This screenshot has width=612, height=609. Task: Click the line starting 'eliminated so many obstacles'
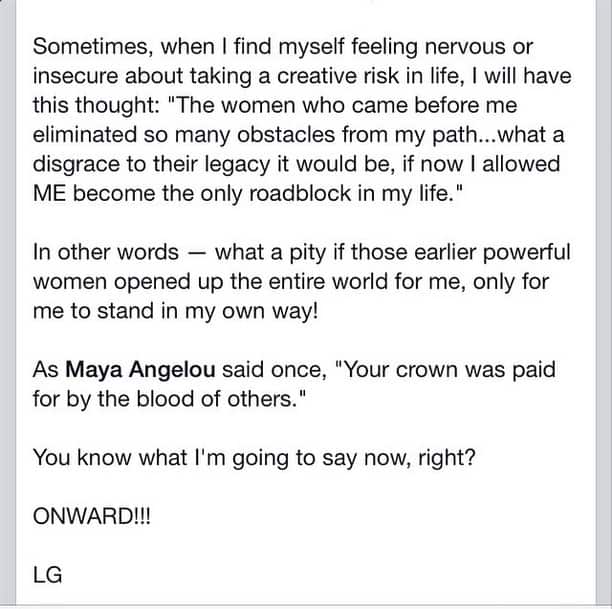point(299,135)
